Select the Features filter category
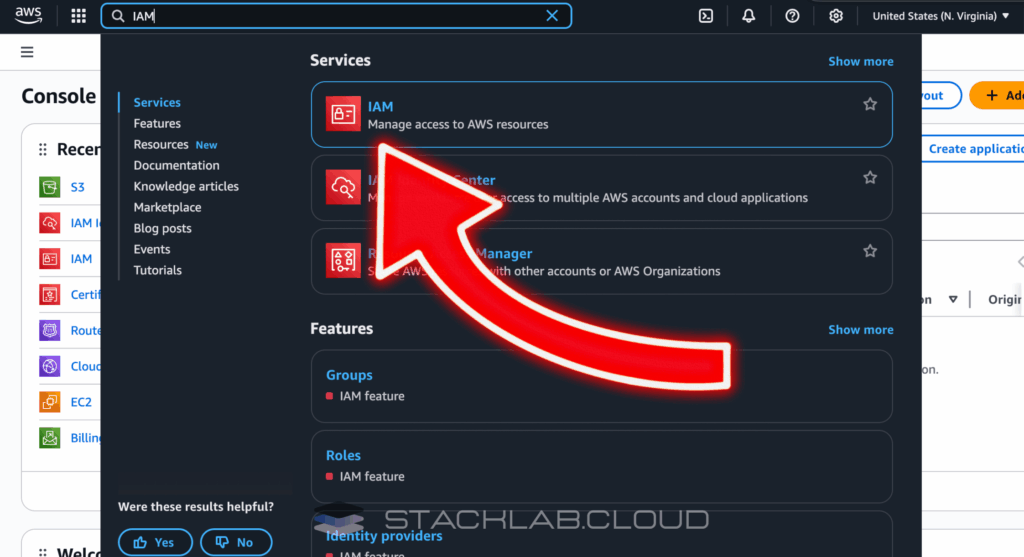Screen dimensions: 1024x557 (x=157, y=123)
